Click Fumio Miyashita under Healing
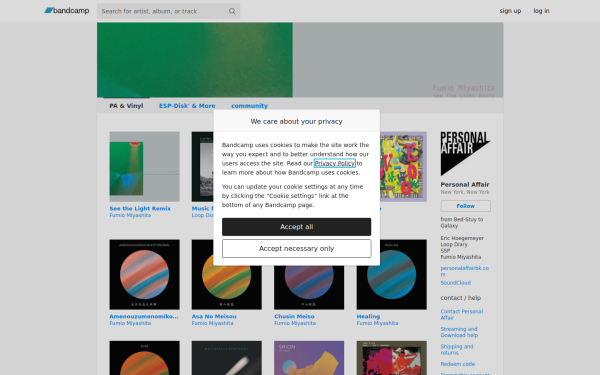600x375 pixels. point(377,323)
